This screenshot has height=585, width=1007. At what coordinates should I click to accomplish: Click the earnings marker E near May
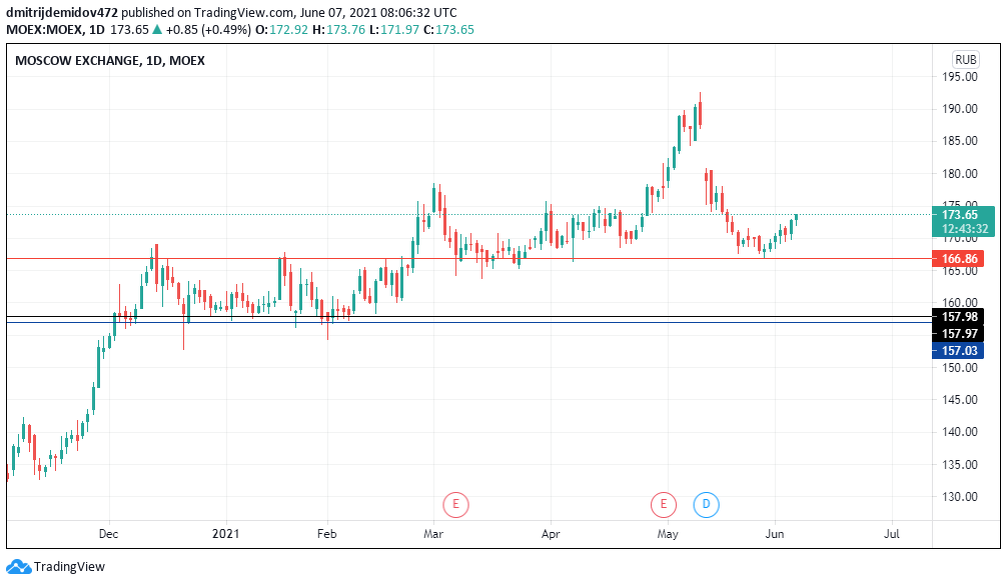pos(663,505)
